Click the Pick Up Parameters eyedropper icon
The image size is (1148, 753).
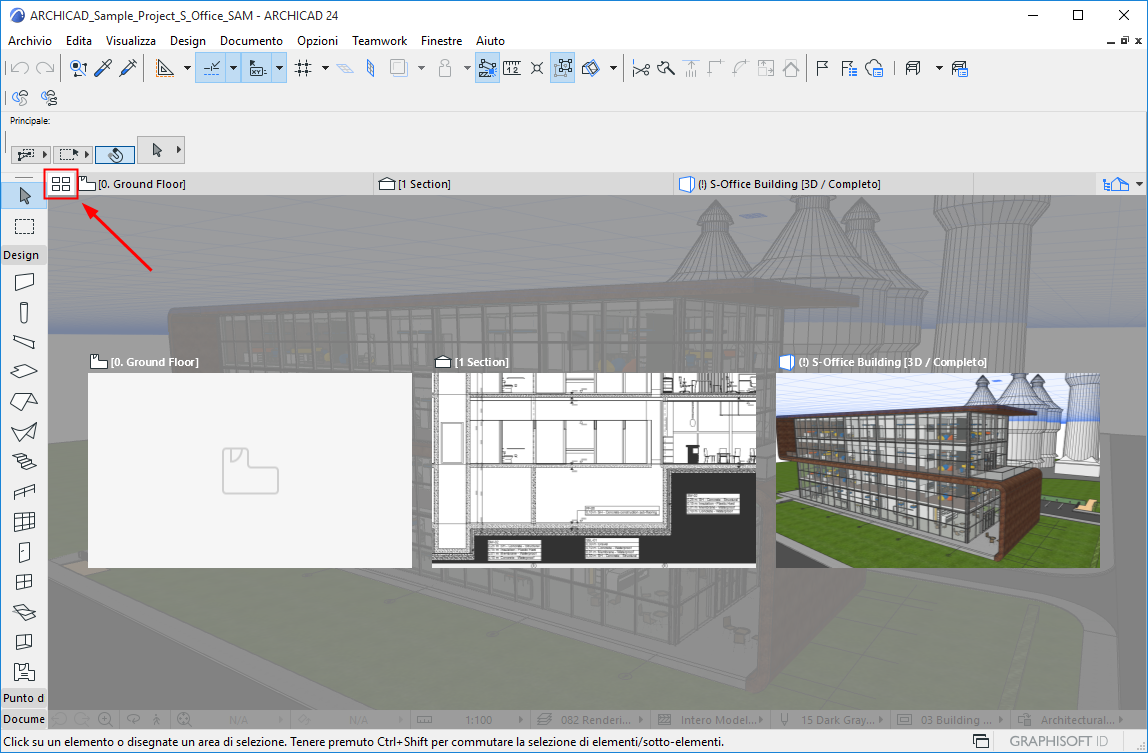tap(102, 68)
